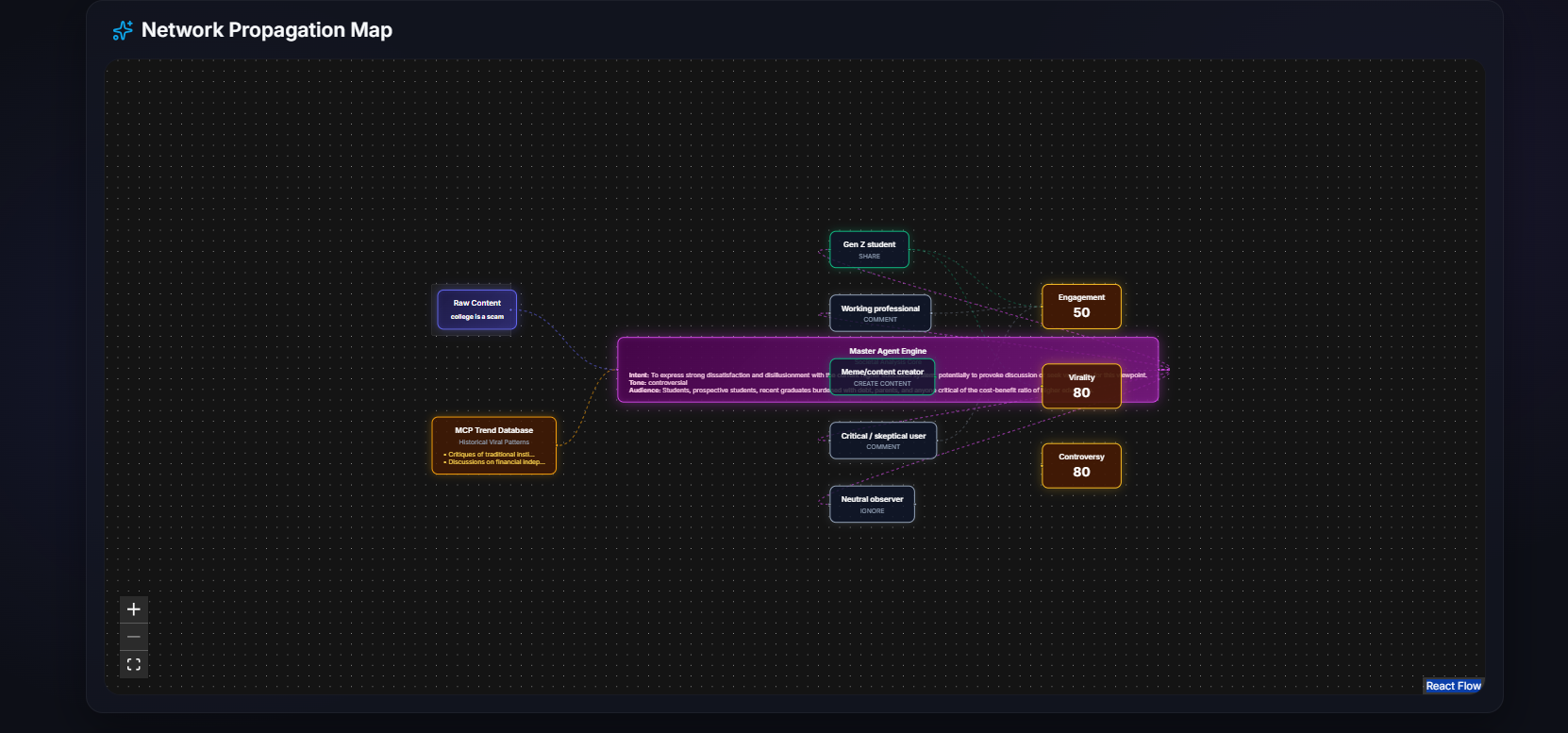Select the MCP Trend Database node
This screenshot has width=1568, height=733.
click(493, 445)
